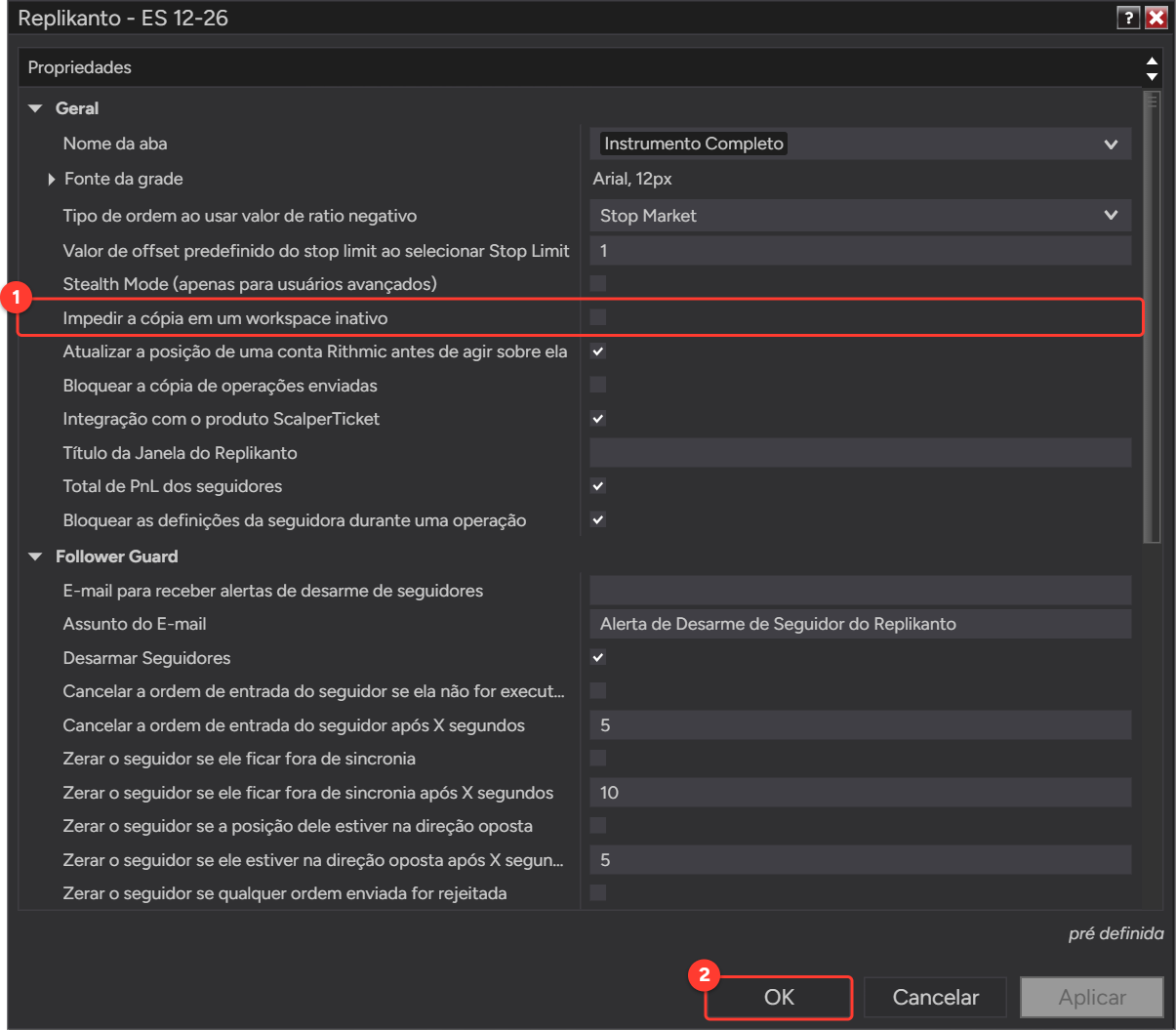
Task: Uncheck Bloquear as definições da seguidora checkbox
Action: click(598, 519)
